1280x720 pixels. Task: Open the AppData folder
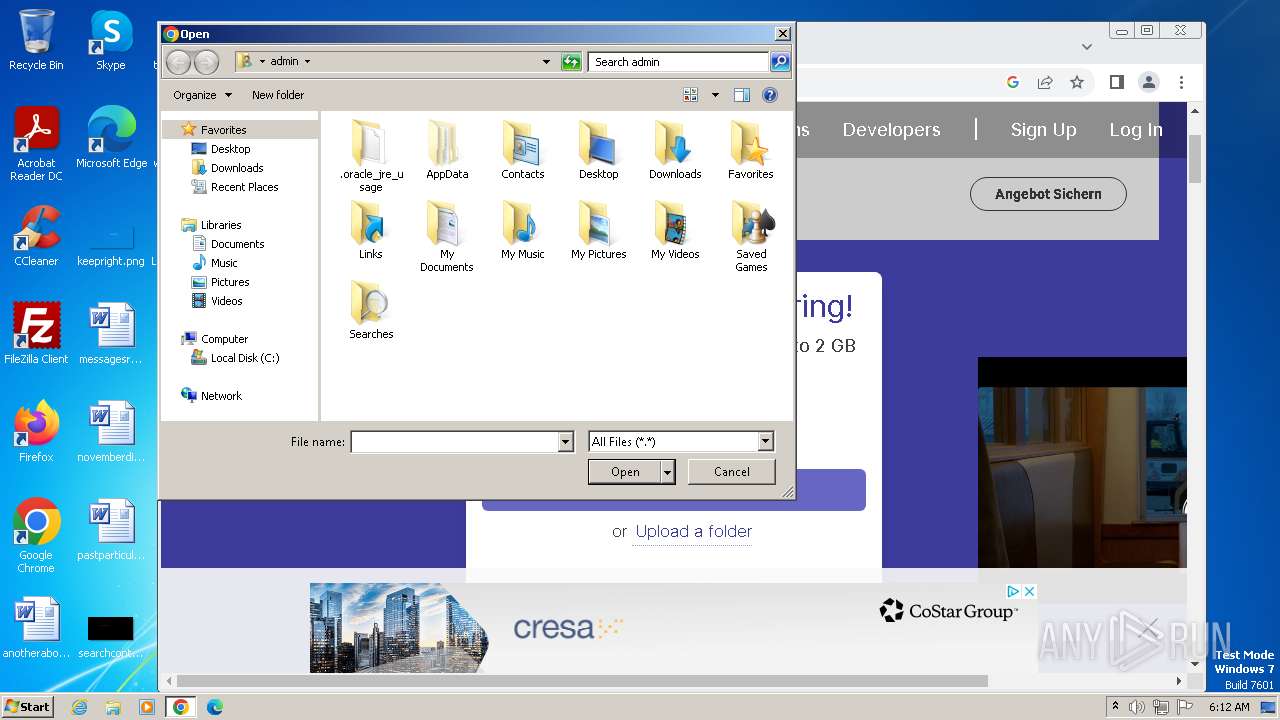coord(447,150)
